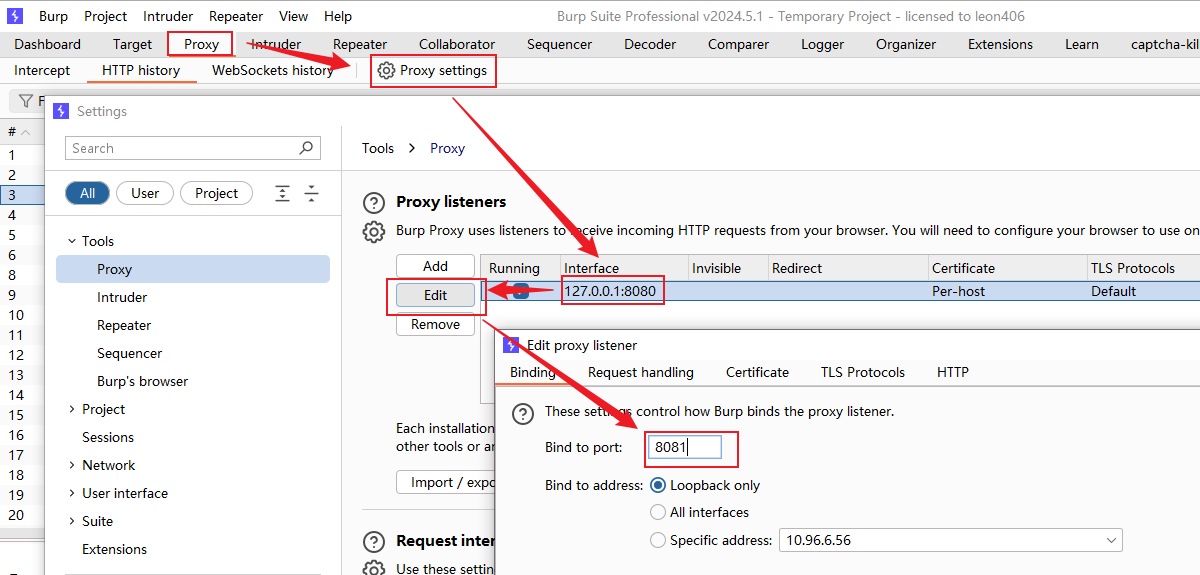Open the Repeater menu in the menu bar
Image resolution: width=1200 pixels, height=575 pixels.
click(x=236, y=16)
